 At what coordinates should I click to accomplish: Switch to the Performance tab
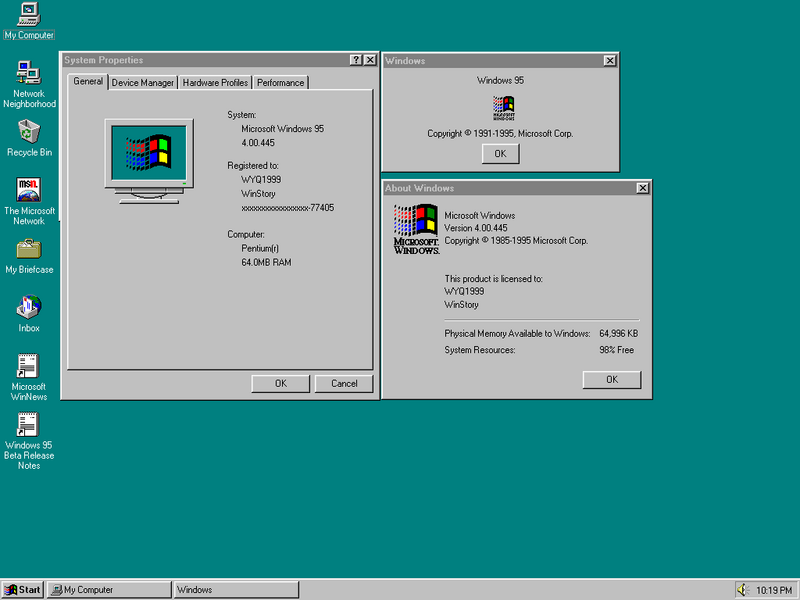click(280, 83)
